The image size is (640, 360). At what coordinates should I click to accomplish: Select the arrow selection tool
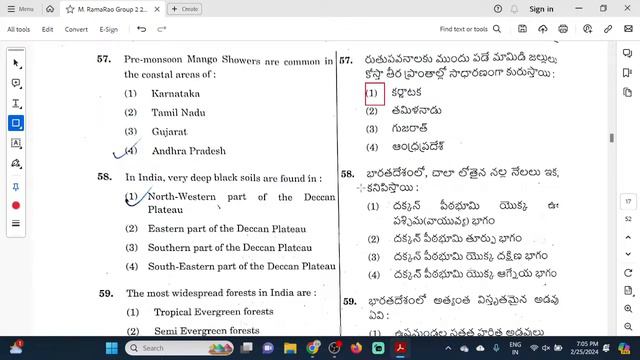tap(16, 63)
